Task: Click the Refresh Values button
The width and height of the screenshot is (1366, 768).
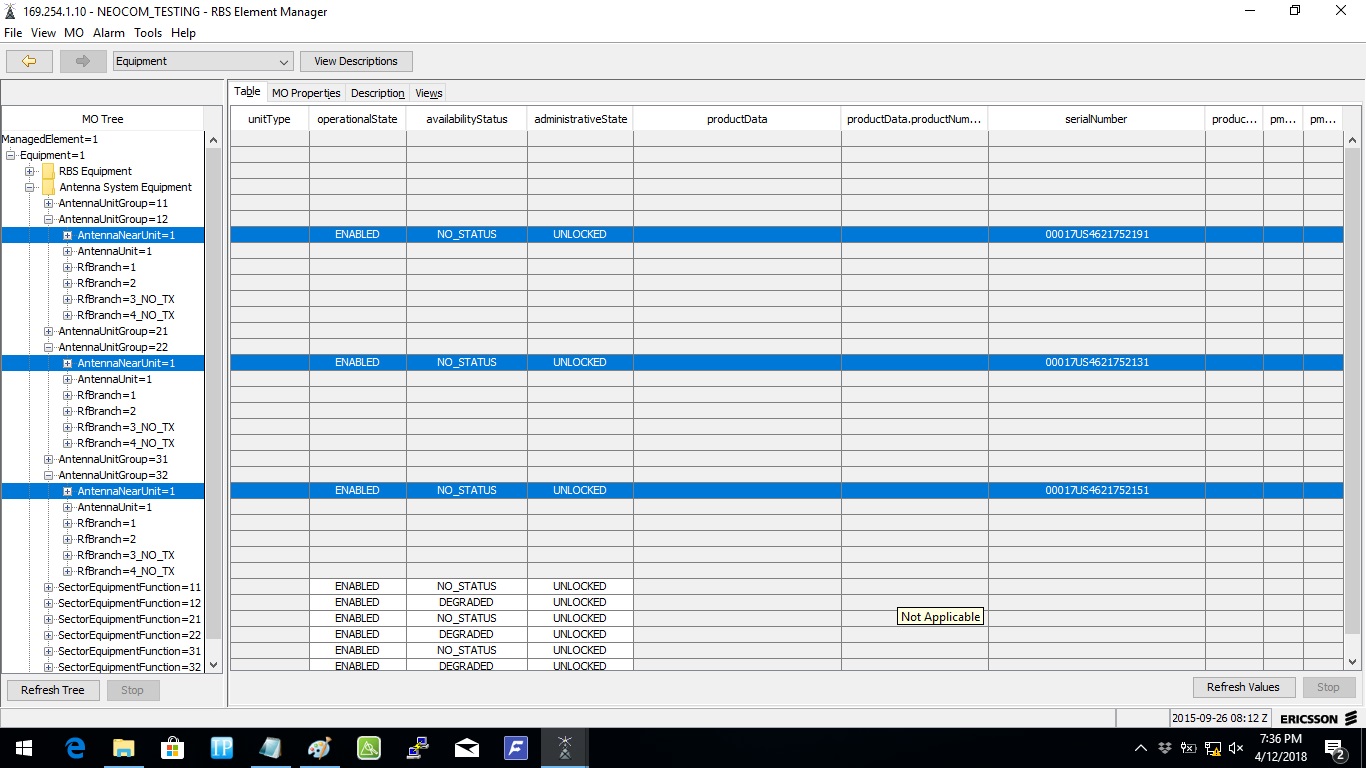Action: coord(1243,687)
